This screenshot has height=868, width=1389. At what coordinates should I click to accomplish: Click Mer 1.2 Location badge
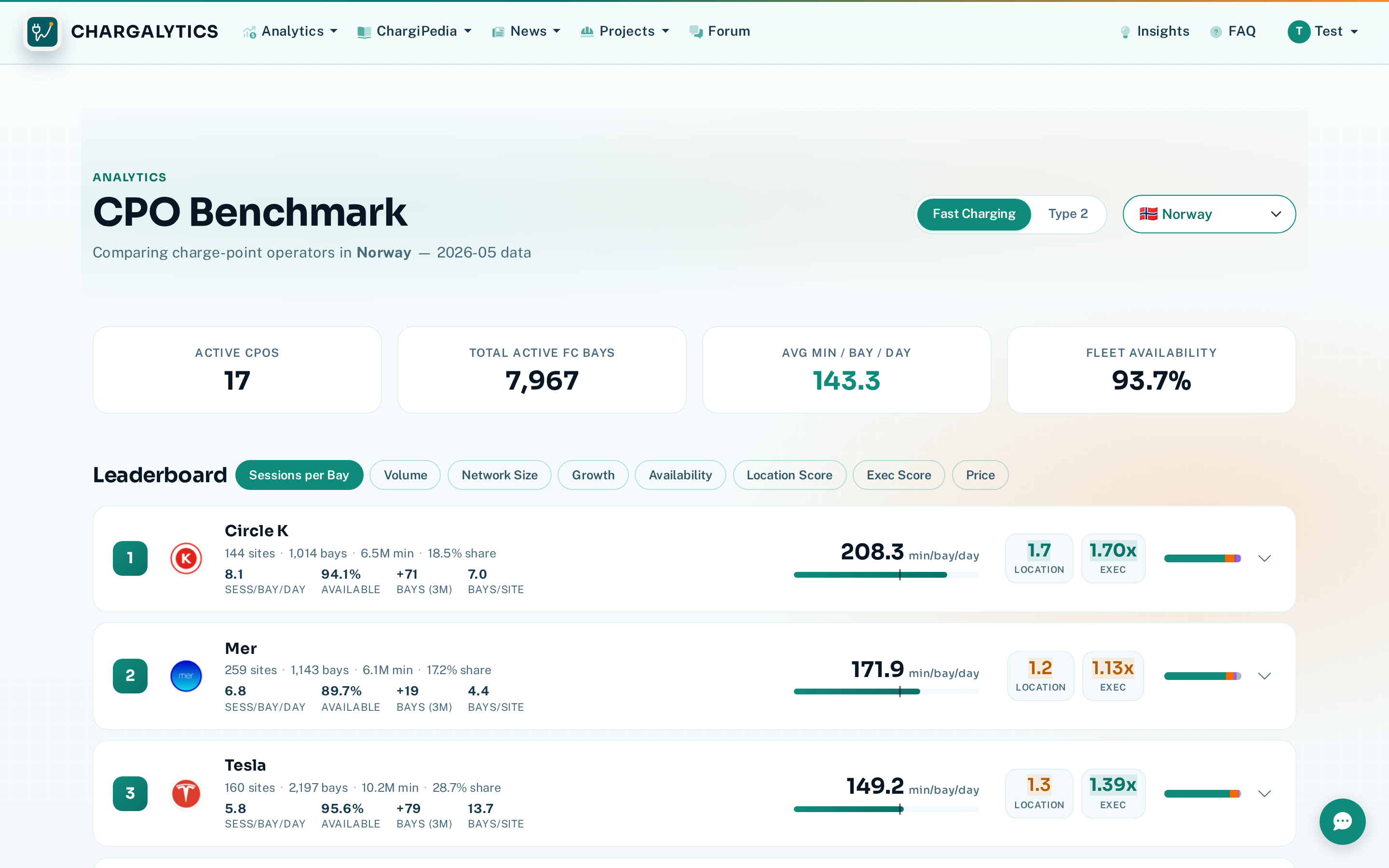pyautogui.click(x=1040, y=676)
